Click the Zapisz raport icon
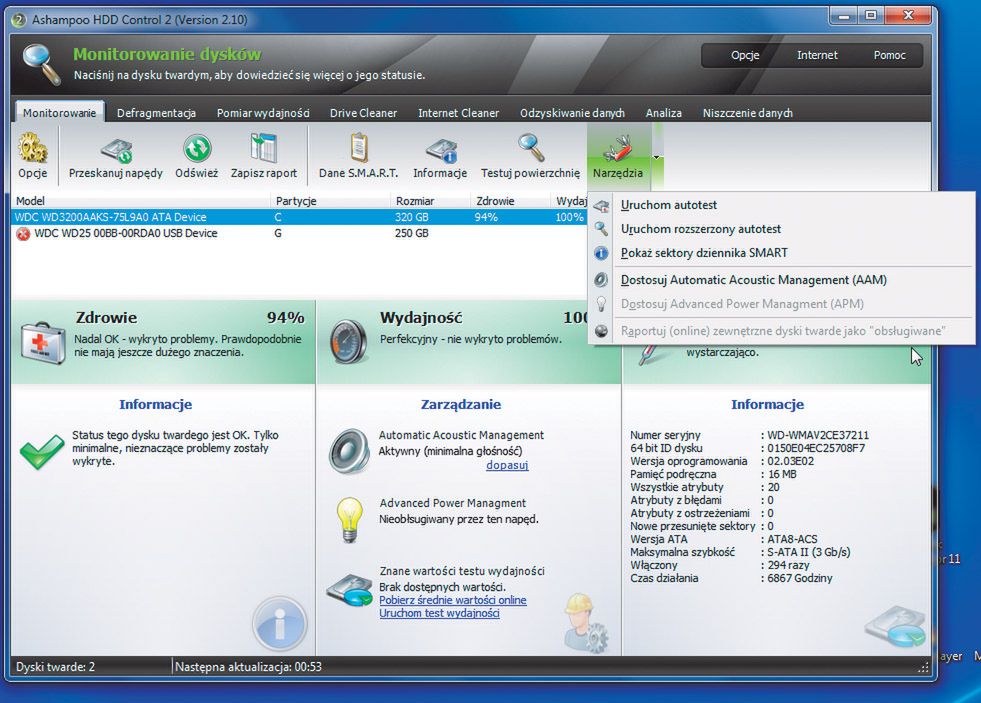This screenshot has width=981, height=703. click(x=263, y=148)
